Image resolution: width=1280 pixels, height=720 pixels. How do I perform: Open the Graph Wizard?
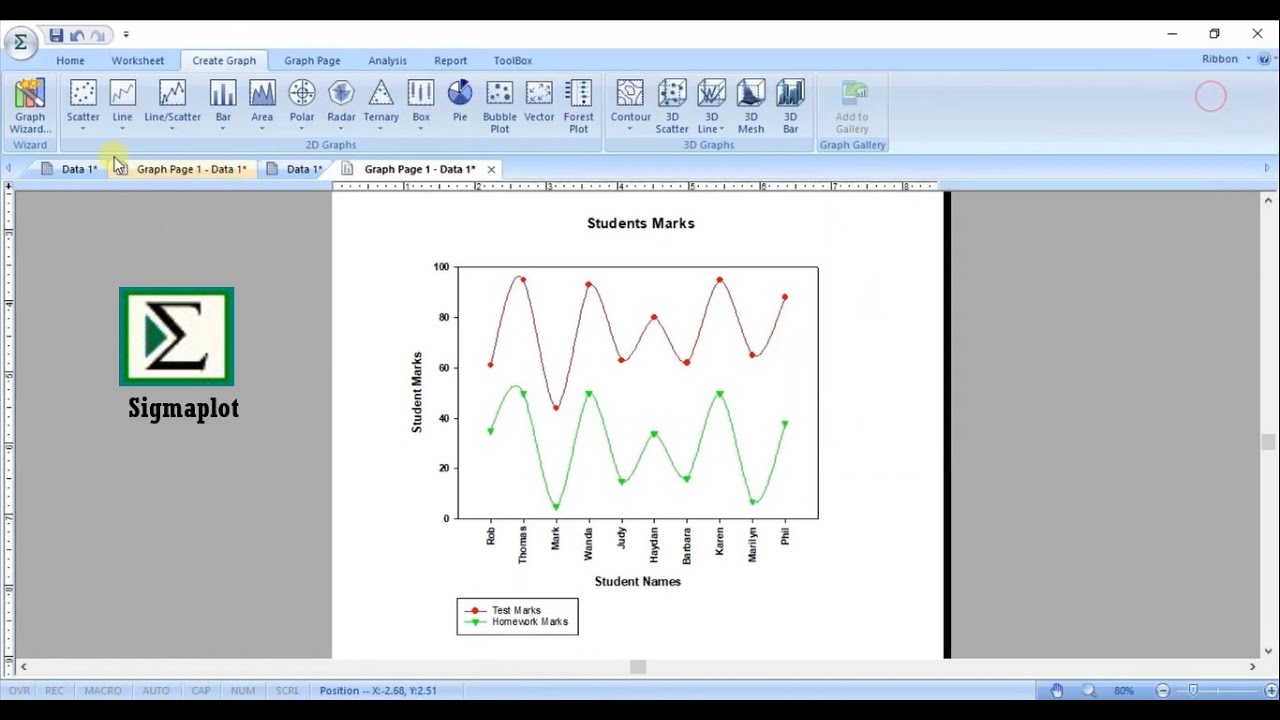click(30, 106)
